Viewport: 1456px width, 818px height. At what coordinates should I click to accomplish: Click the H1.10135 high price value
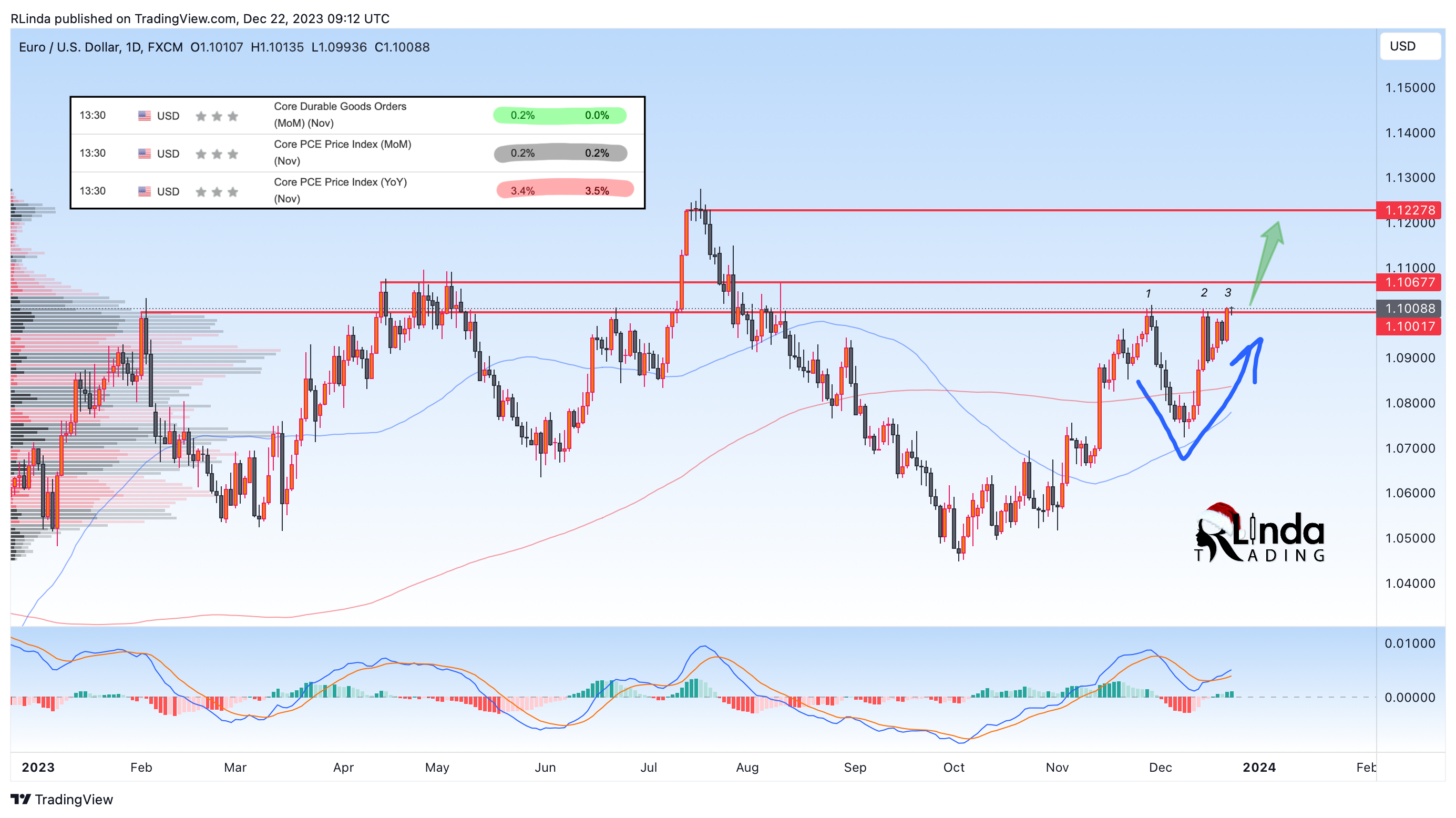click(277, 47)
